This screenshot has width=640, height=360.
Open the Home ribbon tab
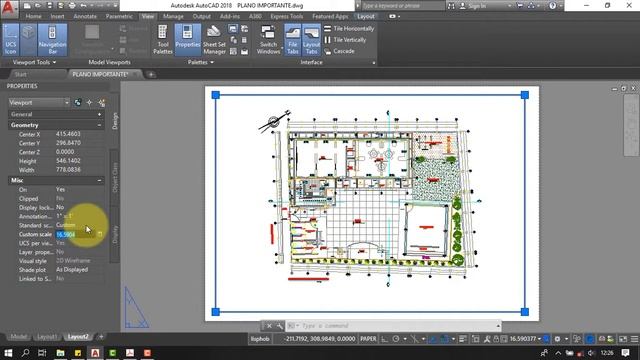point(33,17)
